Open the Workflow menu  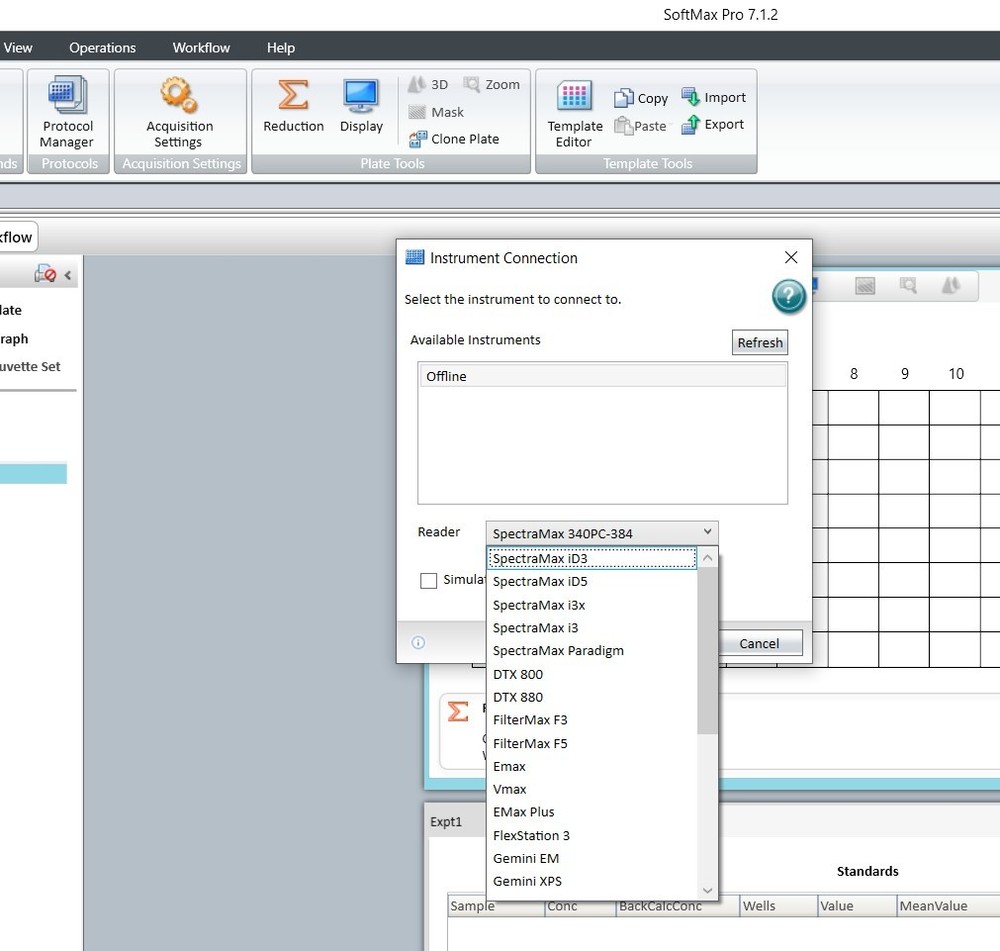[201, 48]
